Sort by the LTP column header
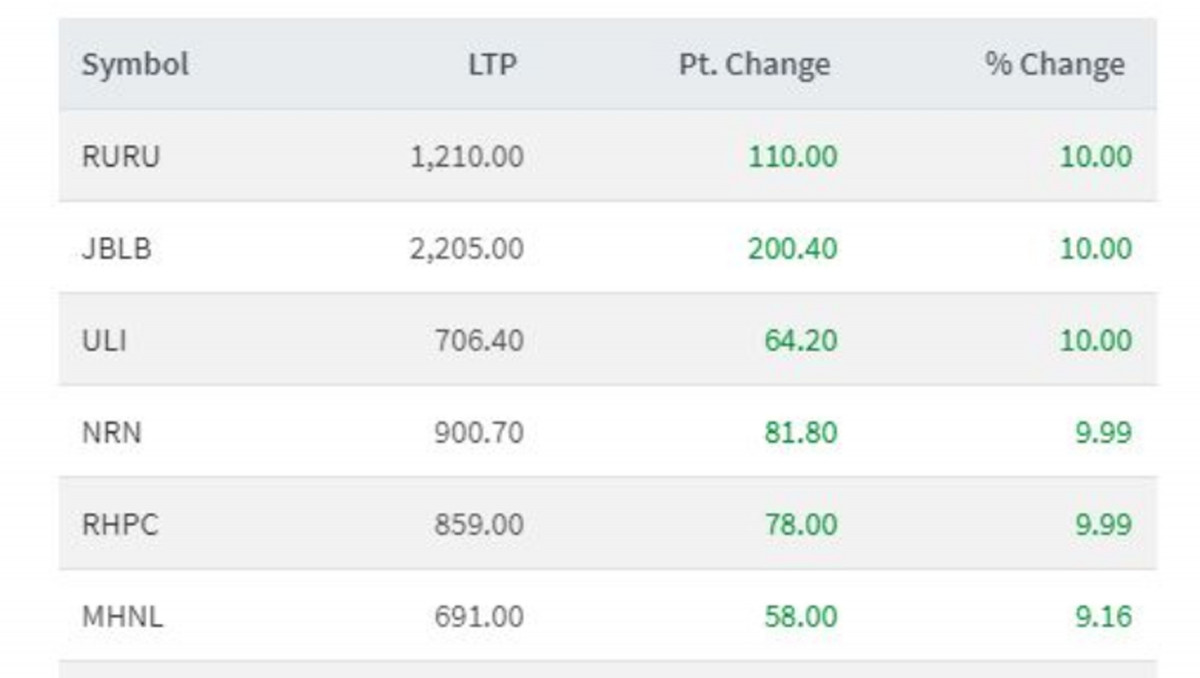The width and height of the screenshot is (1200, 678). pyautogui.click(x=492, y=65)
